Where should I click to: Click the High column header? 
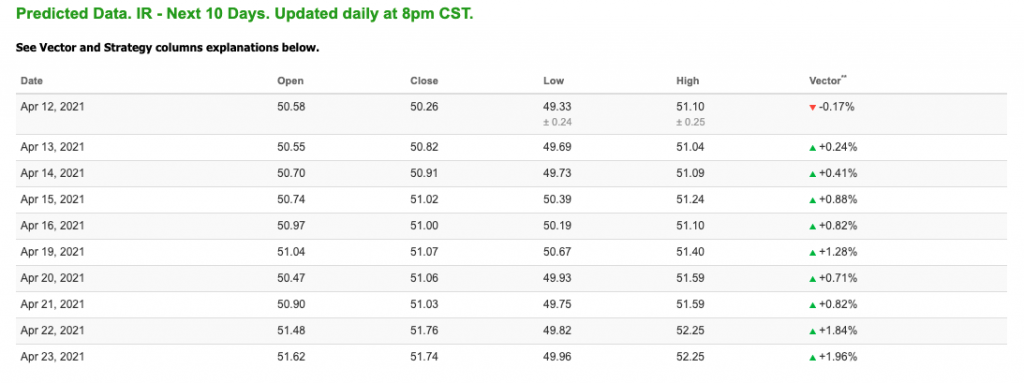tap(688, 81)
